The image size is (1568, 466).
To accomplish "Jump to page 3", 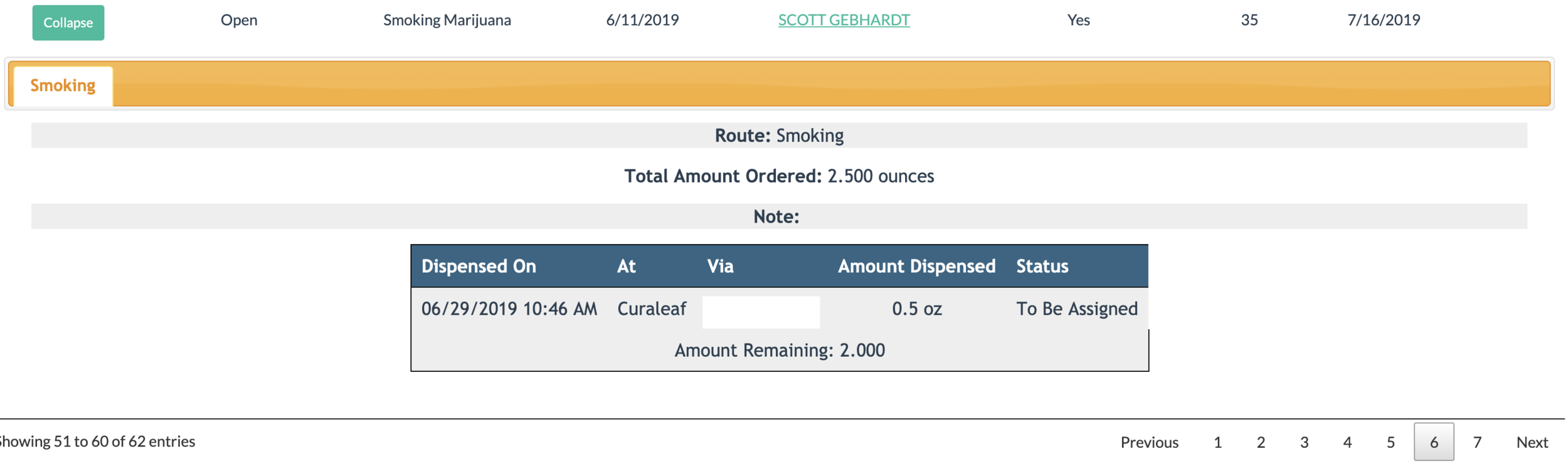I will point(1304,442).
